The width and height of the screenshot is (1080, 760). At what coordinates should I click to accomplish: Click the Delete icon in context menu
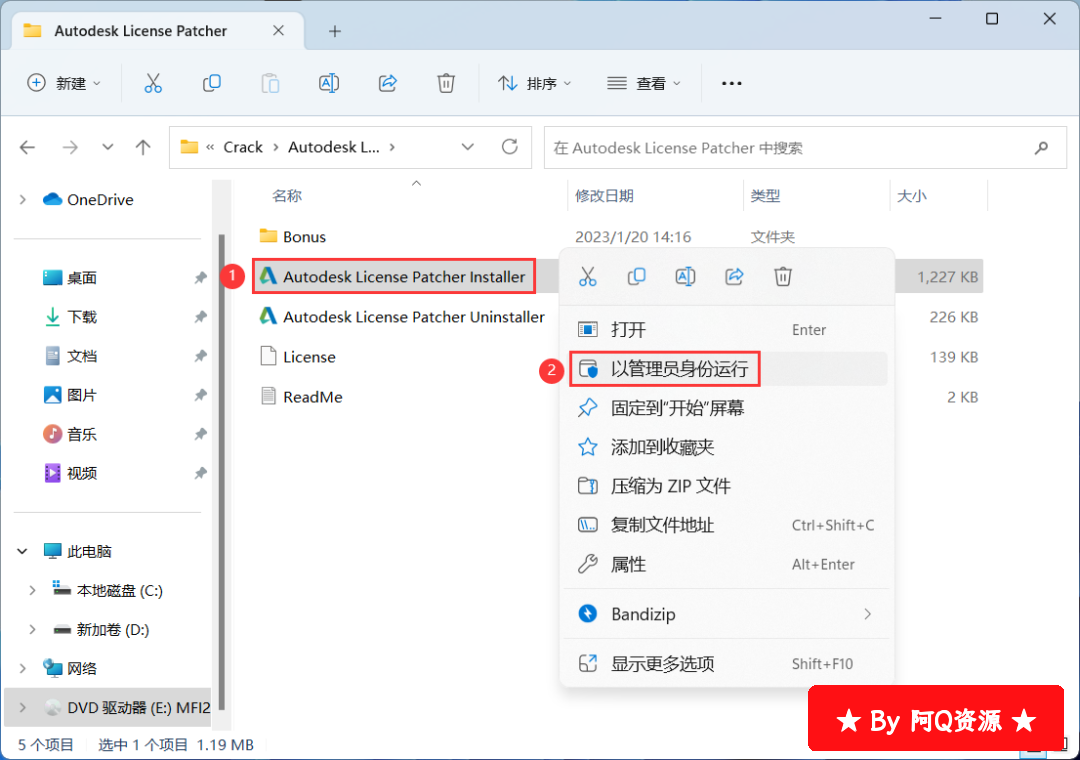[x=783, y=277]
